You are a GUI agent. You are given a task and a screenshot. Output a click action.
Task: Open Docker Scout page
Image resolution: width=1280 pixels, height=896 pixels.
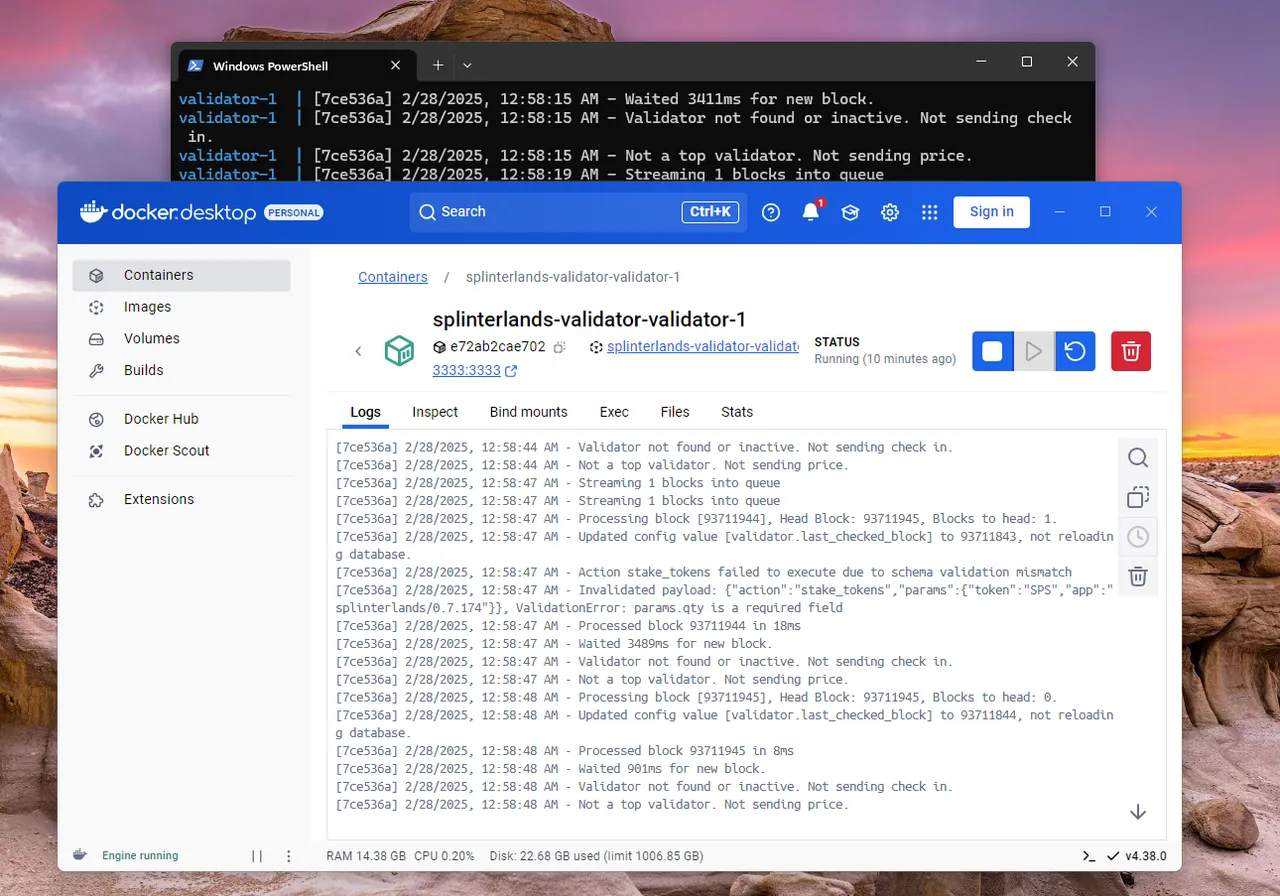[181, 451]
